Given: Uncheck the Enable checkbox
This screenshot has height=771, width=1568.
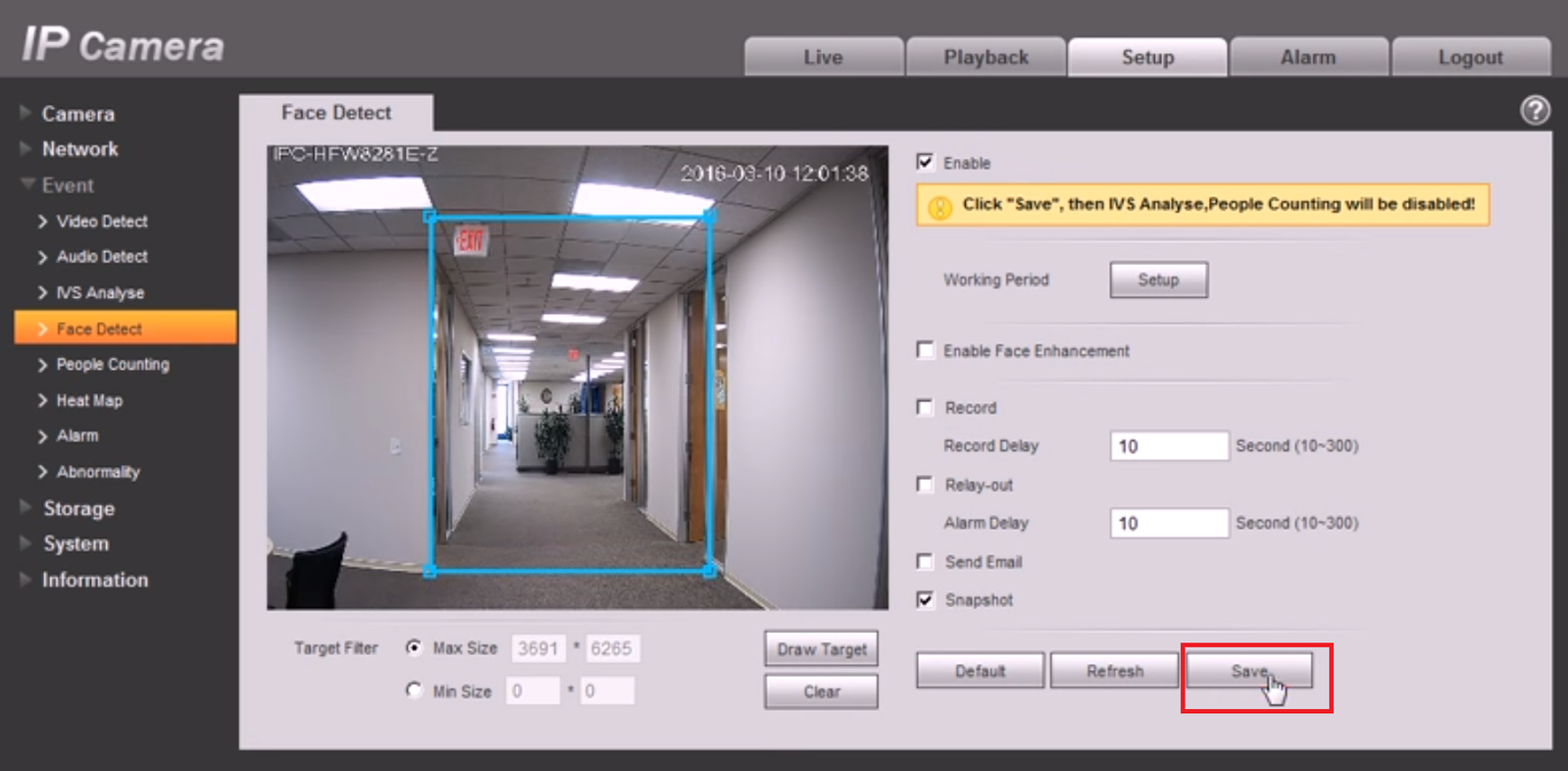Looking at the screenshot, I should (925, 162).
